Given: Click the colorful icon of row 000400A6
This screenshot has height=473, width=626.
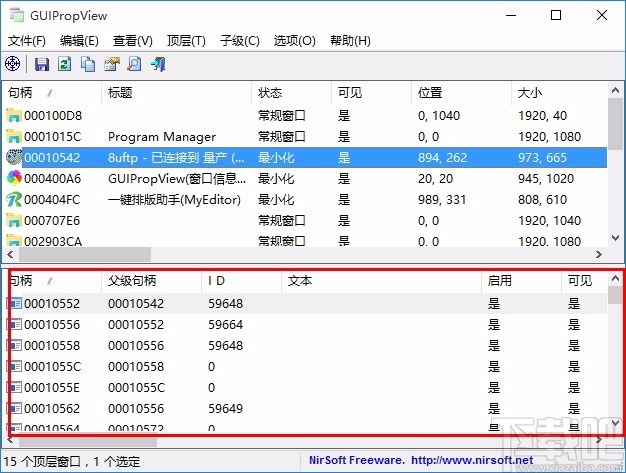Looking at the screenshot, I should coord(14,178).
